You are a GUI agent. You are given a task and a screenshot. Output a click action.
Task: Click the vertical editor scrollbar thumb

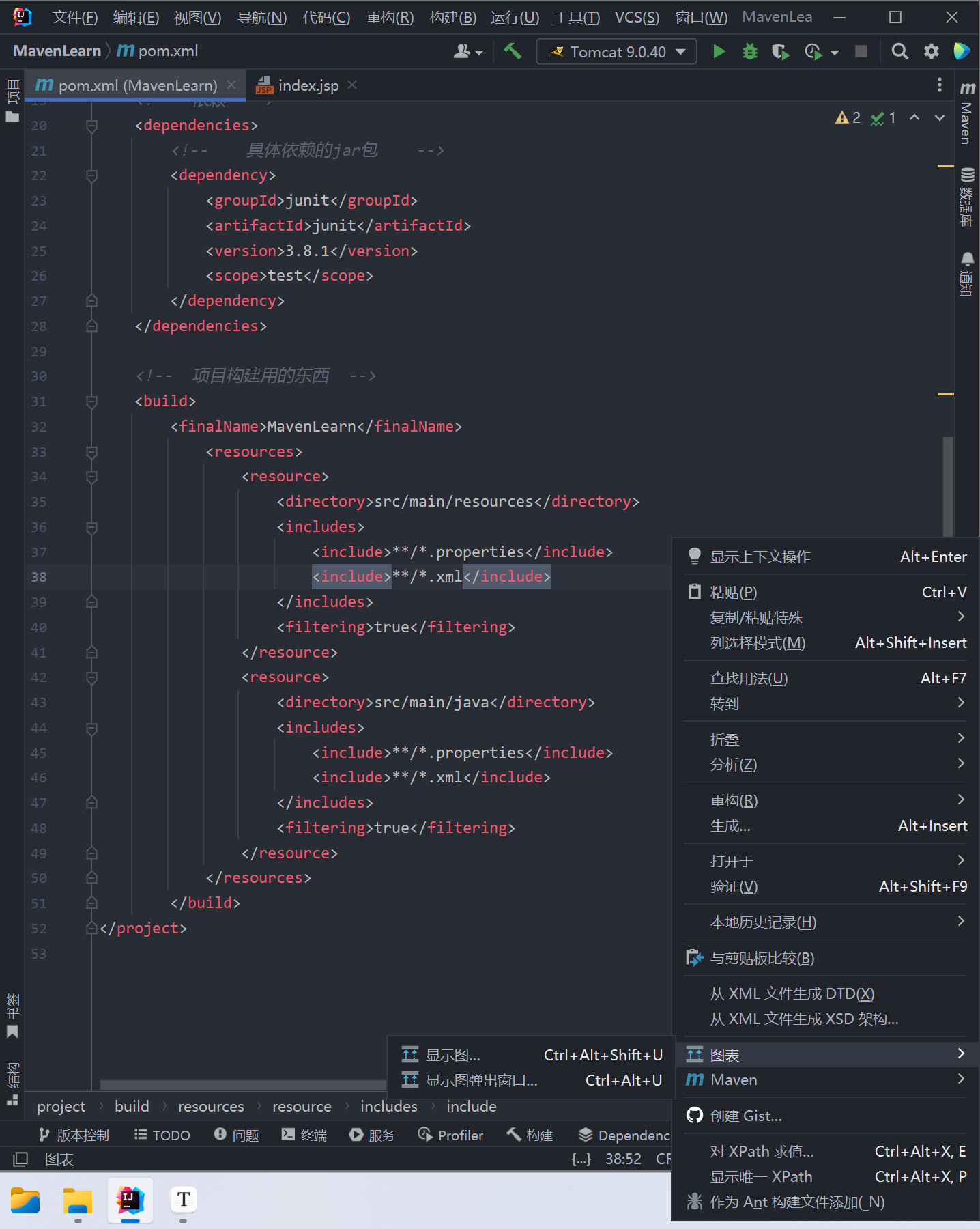point(947,485)
